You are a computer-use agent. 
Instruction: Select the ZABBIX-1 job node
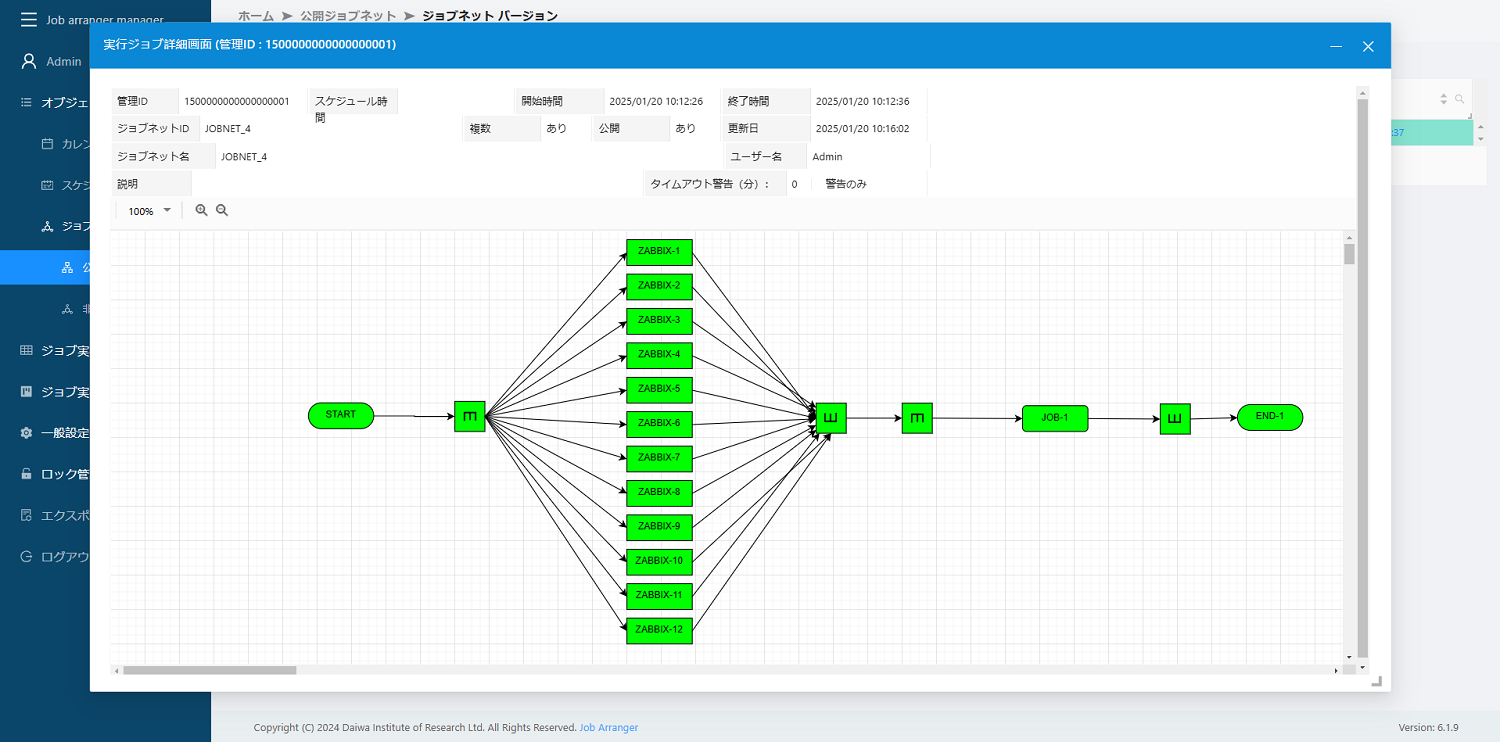659,252
